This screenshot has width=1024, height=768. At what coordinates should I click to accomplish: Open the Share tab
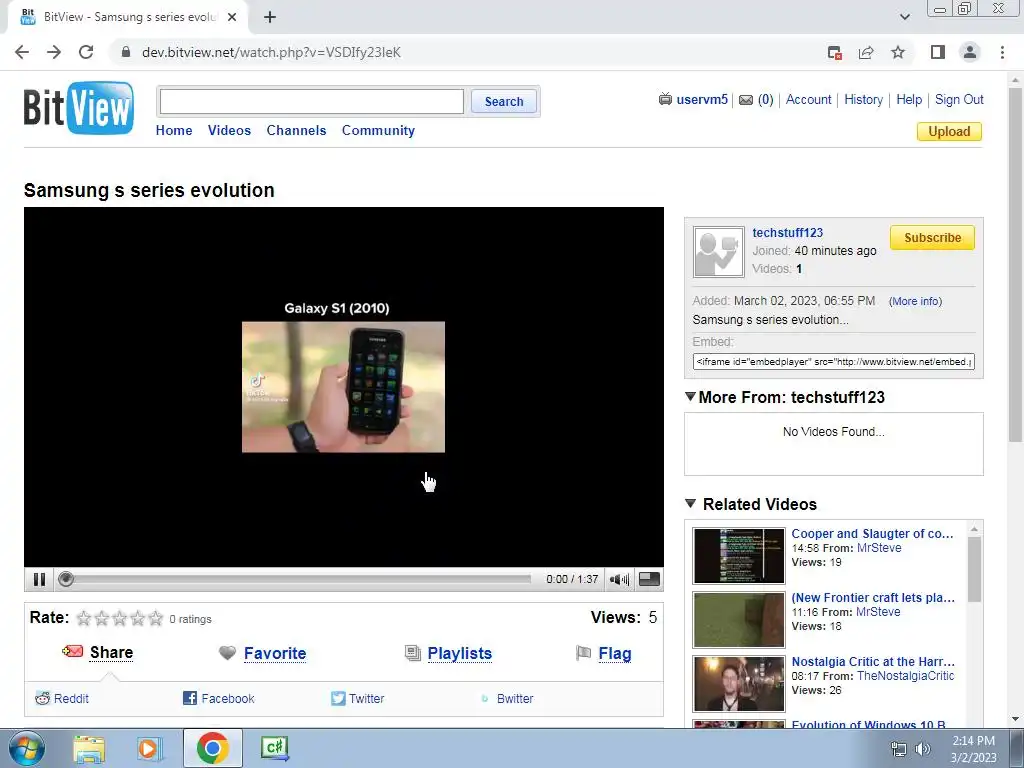click(x=111, y=652)
